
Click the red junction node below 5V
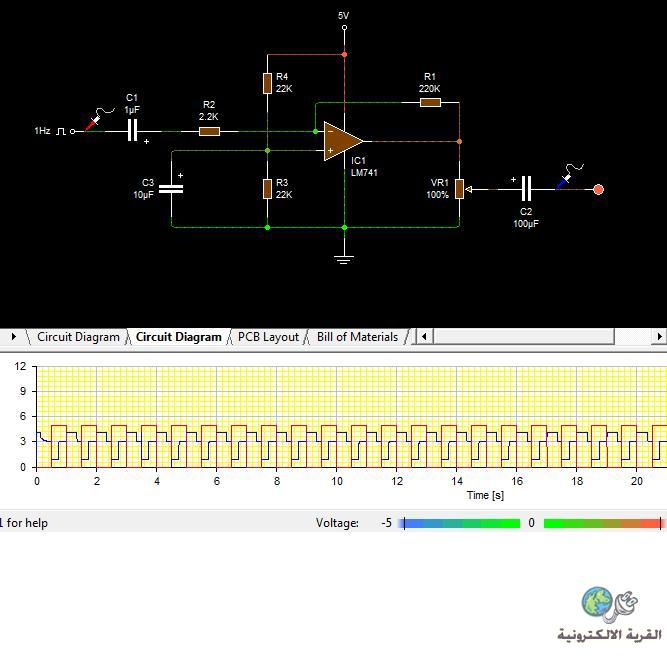[344, 54]
